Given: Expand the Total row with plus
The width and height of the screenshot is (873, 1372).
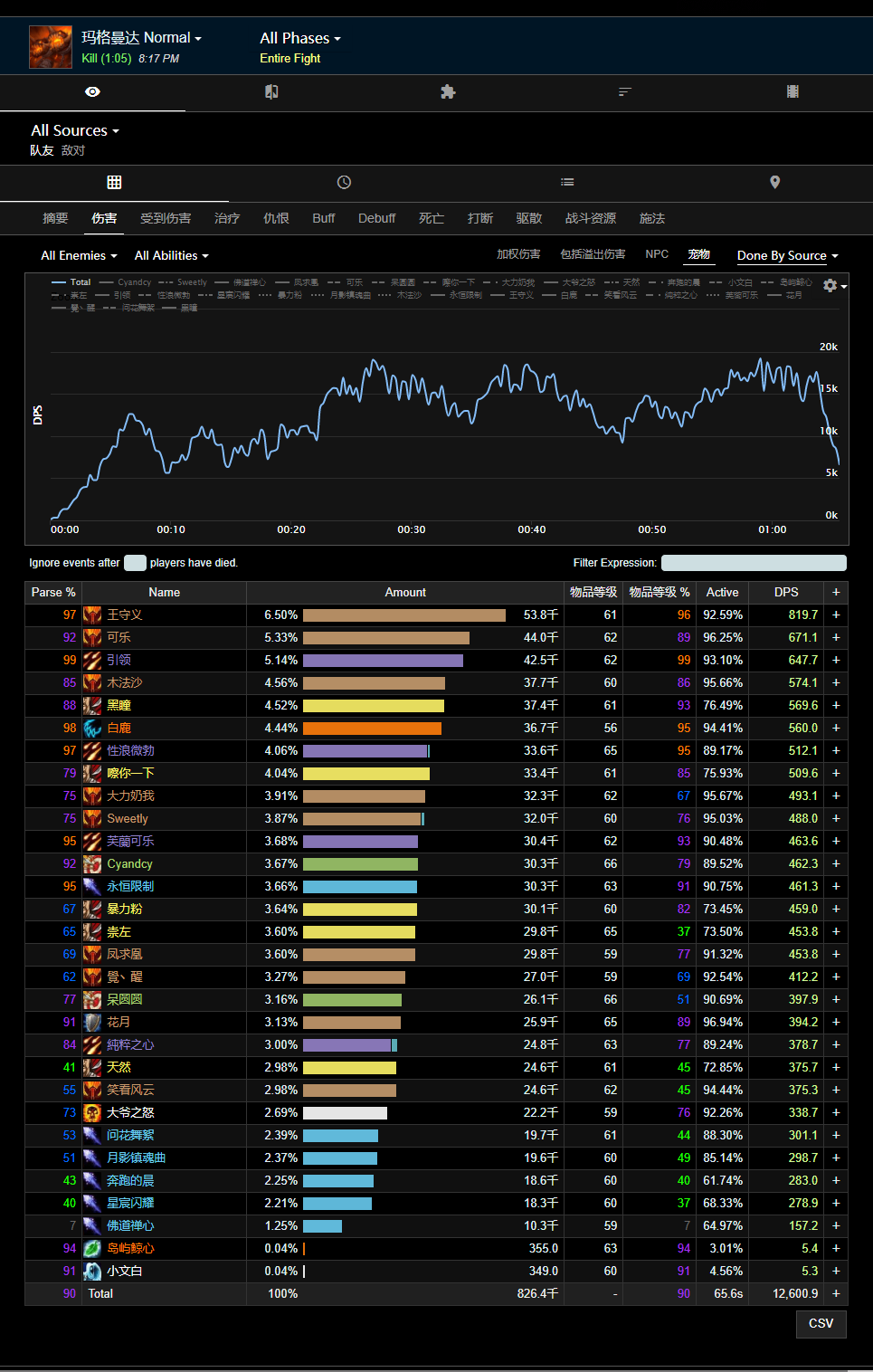Looking at the screenshot, I should [x=836, y=1293].
